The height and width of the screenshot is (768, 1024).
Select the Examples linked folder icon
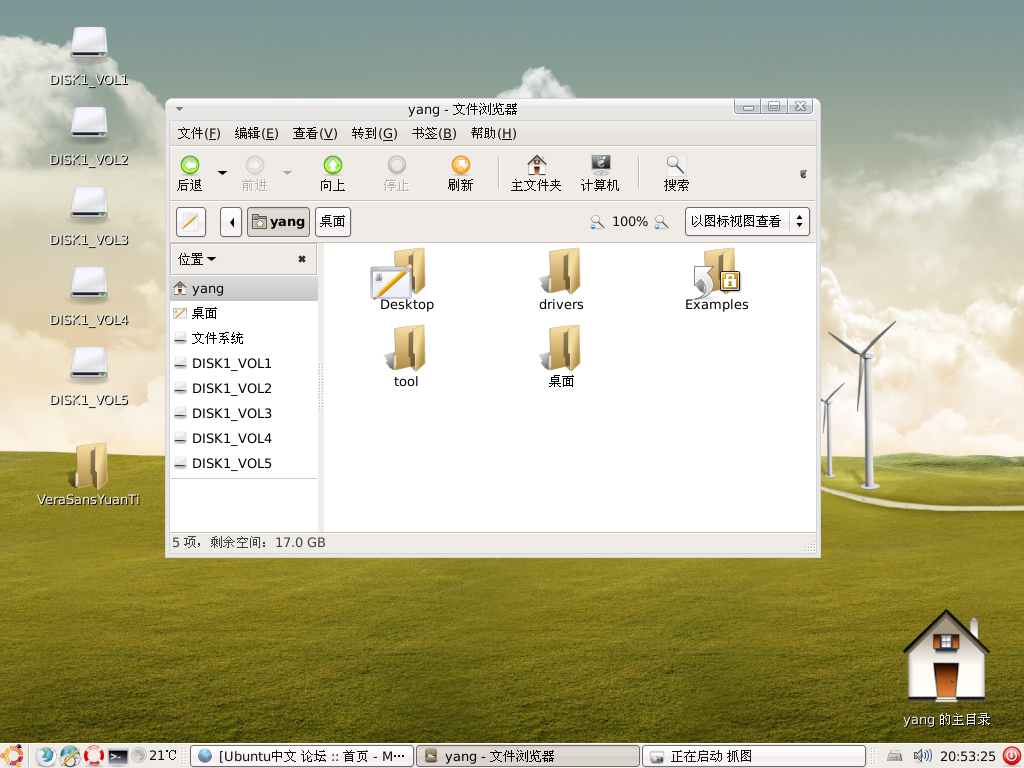coord(716,279)
